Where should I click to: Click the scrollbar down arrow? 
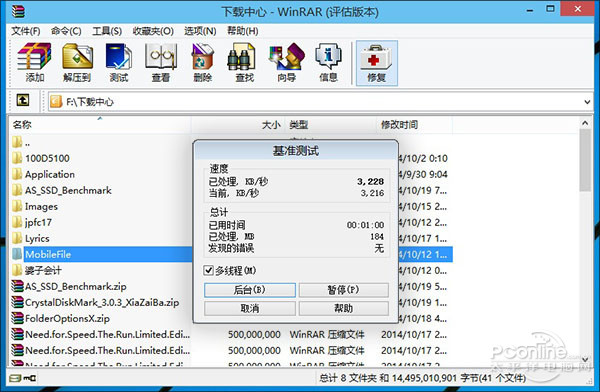click(585, 359)
